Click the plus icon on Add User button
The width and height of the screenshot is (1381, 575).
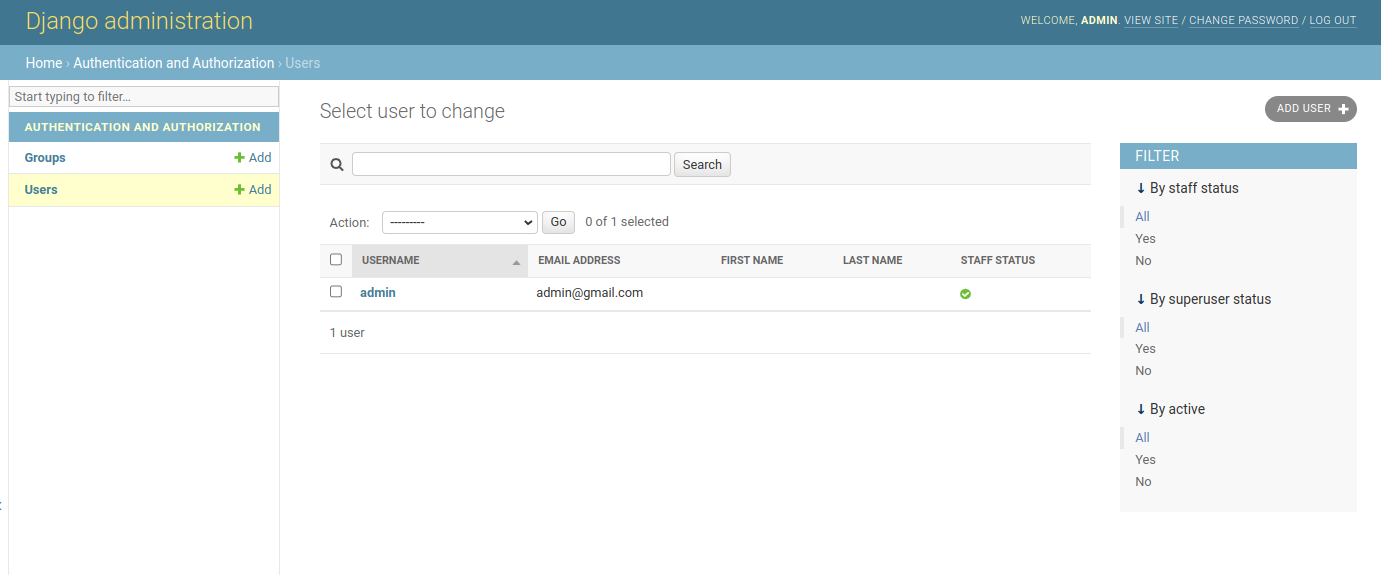[x=1343, y=109]
